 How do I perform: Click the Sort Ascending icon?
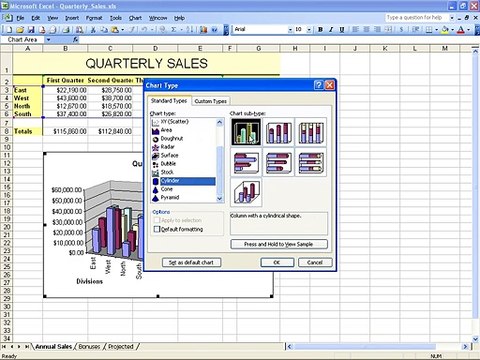[x=190, y=30]
